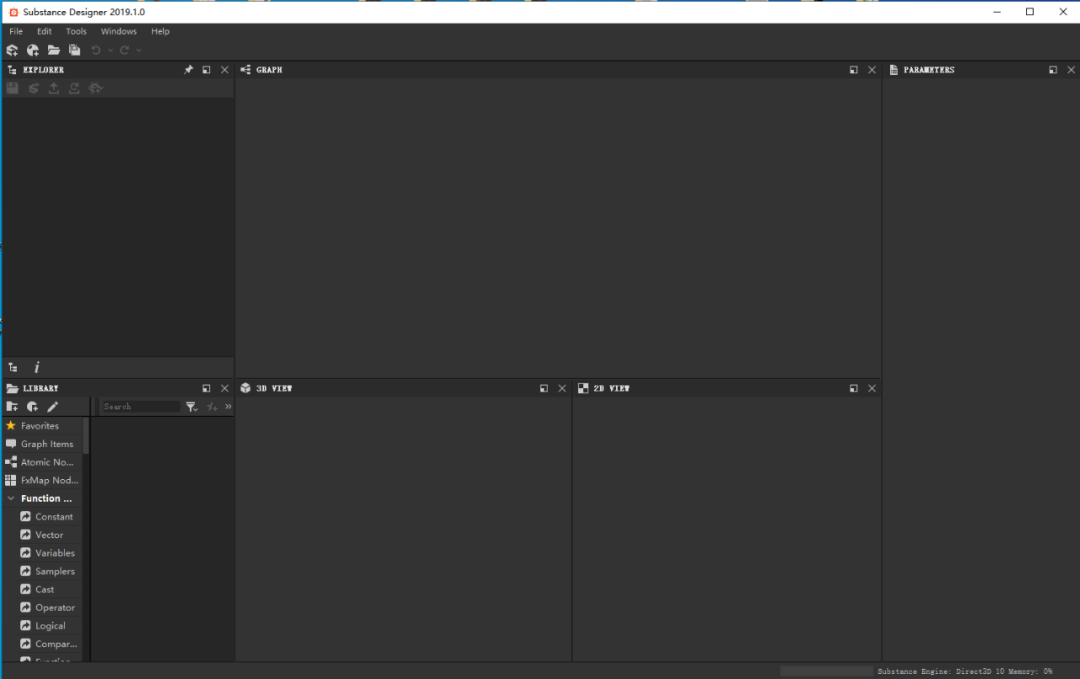Click Explorer export upload icon

(54, 88)
